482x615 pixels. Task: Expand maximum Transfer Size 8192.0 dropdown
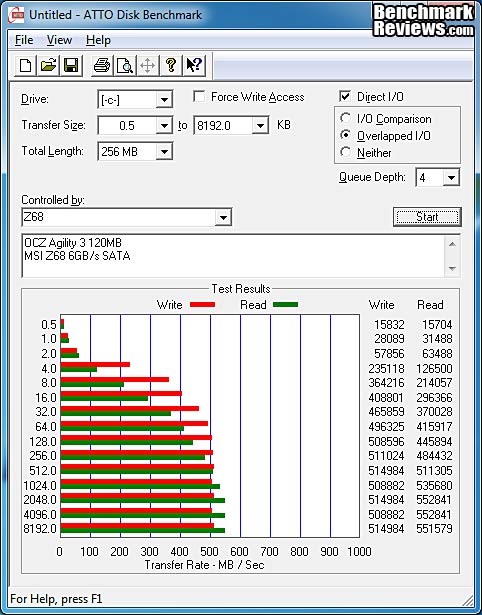pos(260,126)
